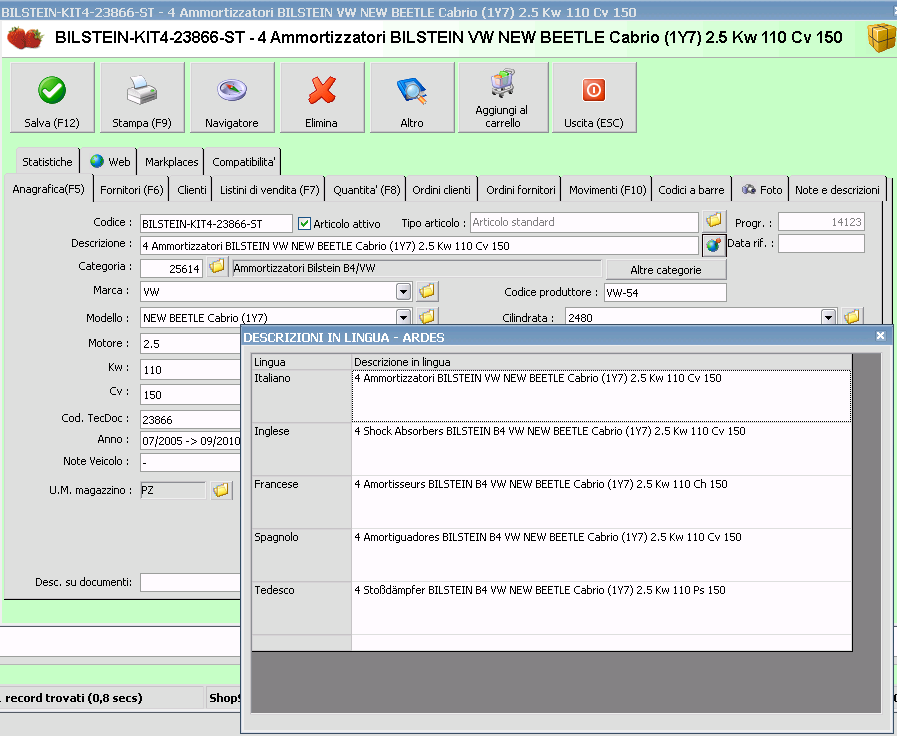Click the Data rif. input field
This screenshot has width=897, height=736.
coord(821,244)
